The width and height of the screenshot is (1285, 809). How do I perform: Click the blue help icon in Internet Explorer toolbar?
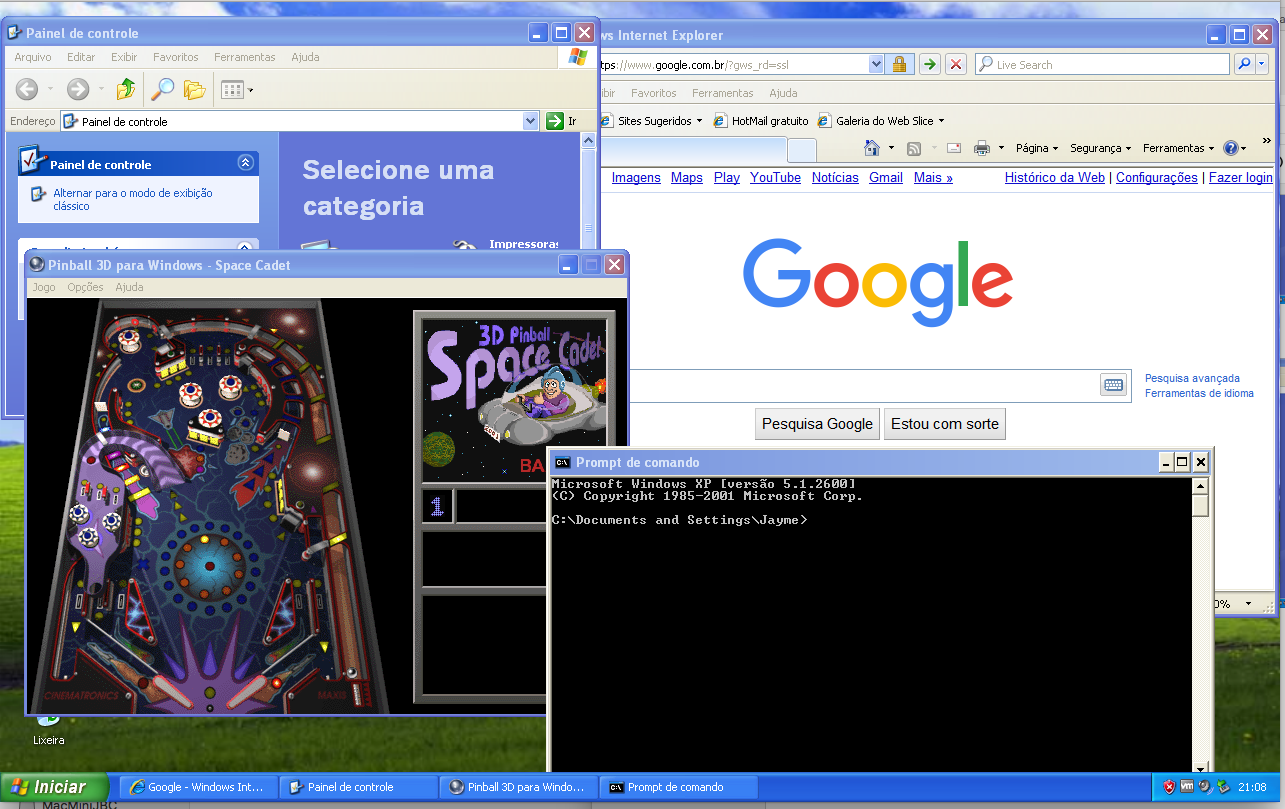pos(1230,148)
